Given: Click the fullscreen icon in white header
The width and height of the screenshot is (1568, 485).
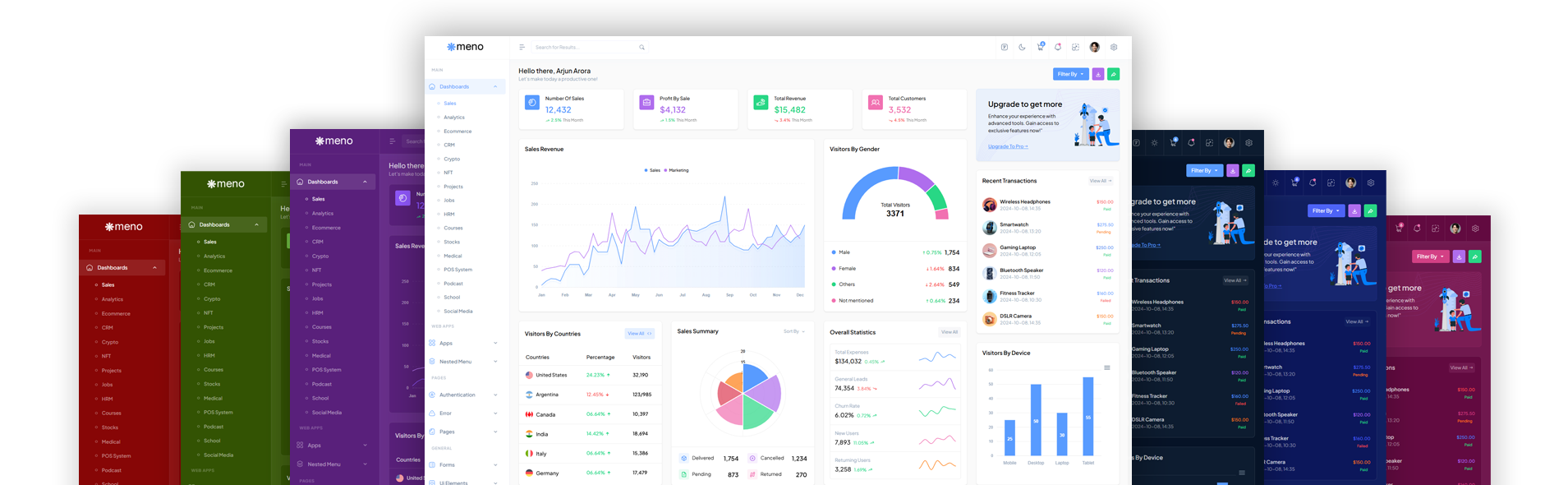Looking at the screenshot, I should [x=1075, y=48].
